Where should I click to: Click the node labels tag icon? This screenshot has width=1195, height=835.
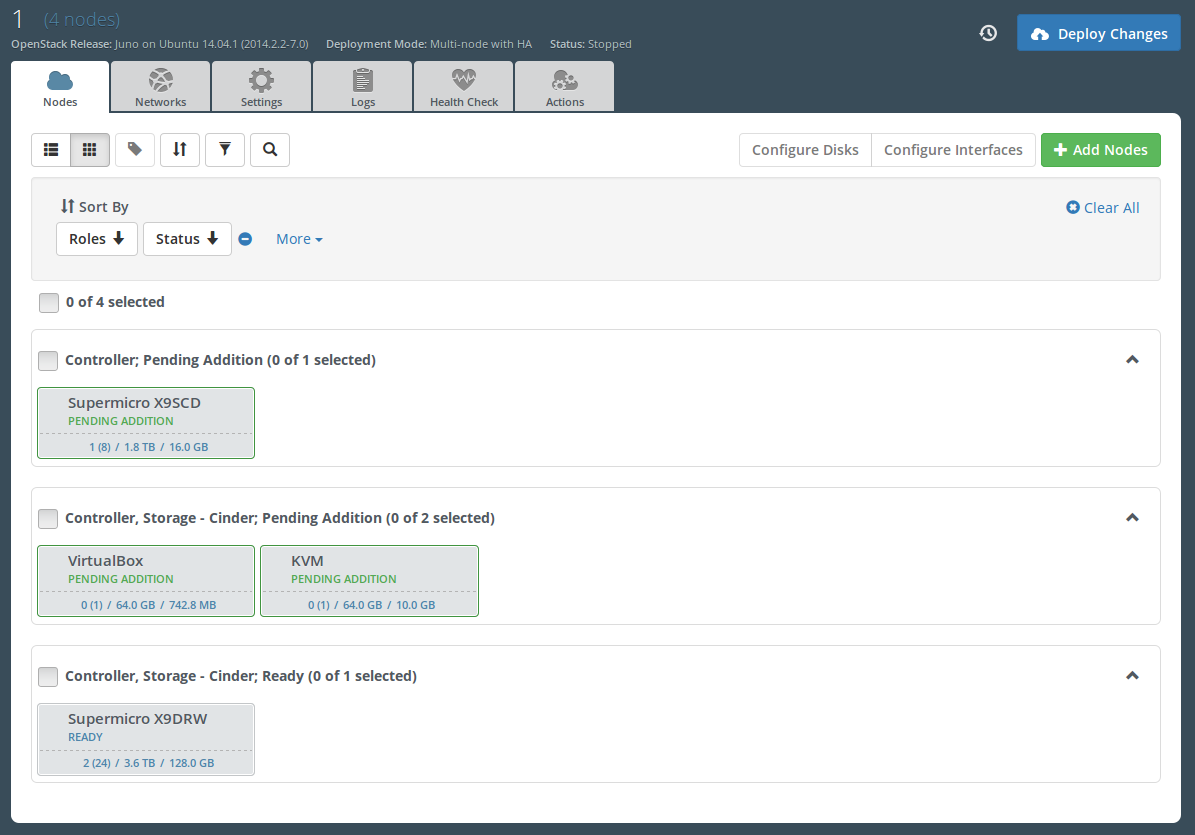click(x=135, y=150)
